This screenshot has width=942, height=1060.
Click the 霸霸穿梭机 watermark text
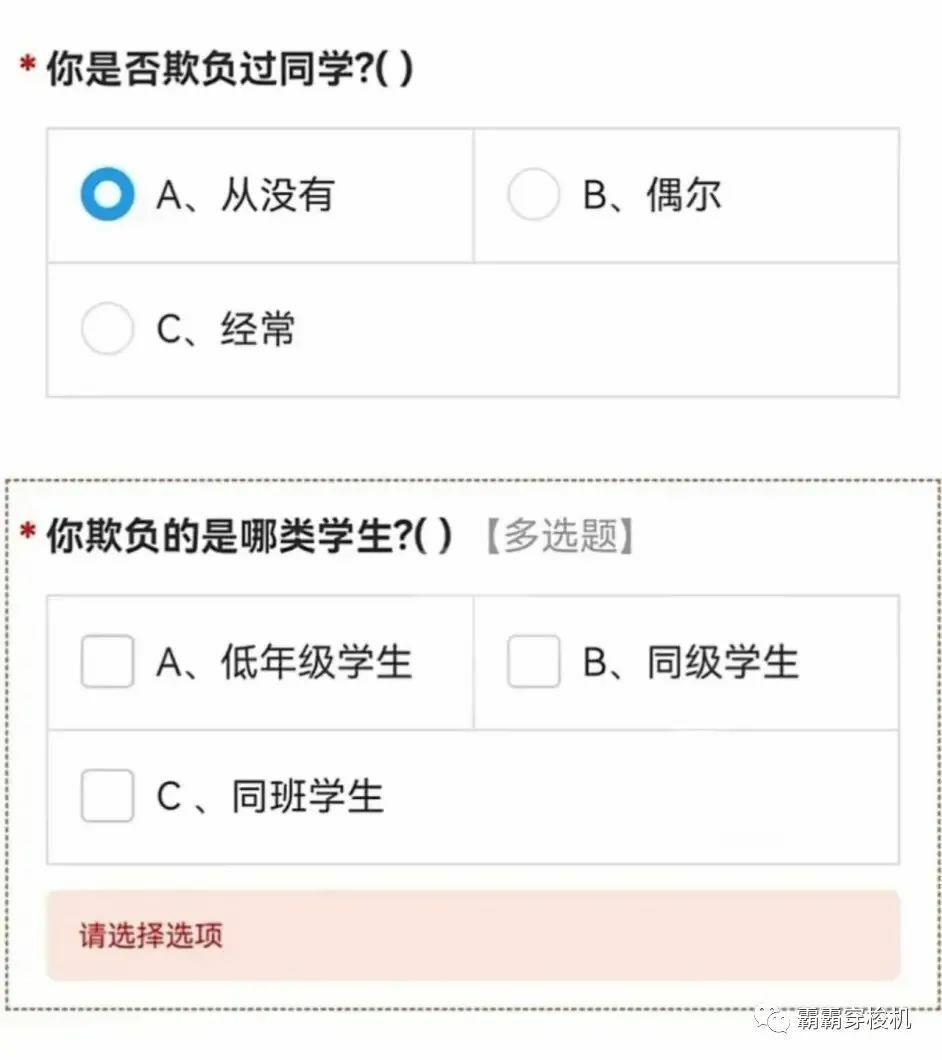[853, 1018]
